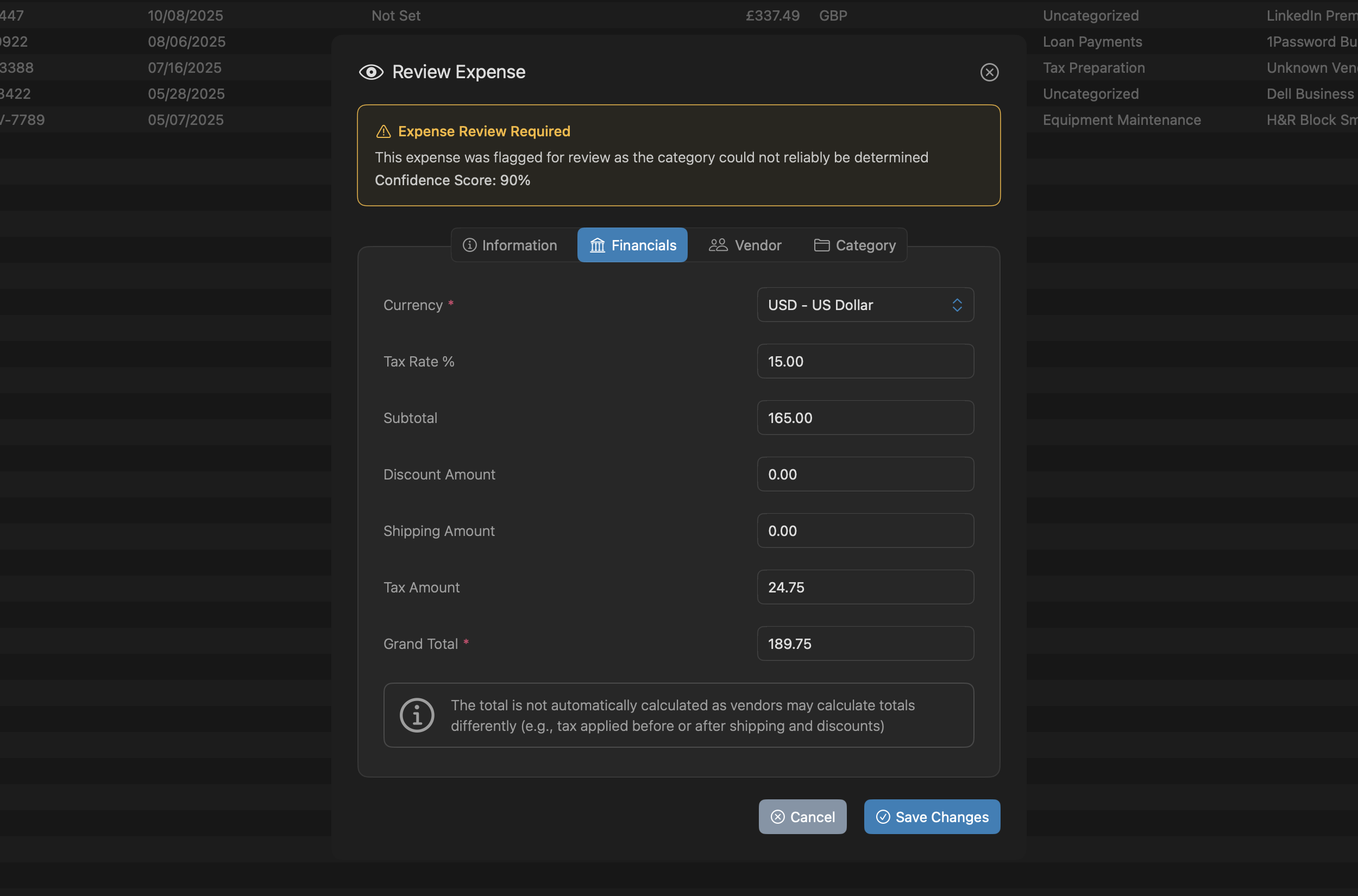Click inside the Tax Rate % input

(865, 361)
